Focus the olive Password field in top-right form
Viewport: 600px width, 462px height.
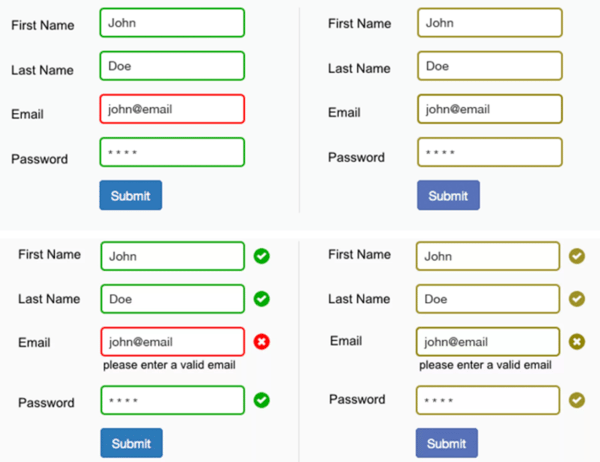[490, 152]
